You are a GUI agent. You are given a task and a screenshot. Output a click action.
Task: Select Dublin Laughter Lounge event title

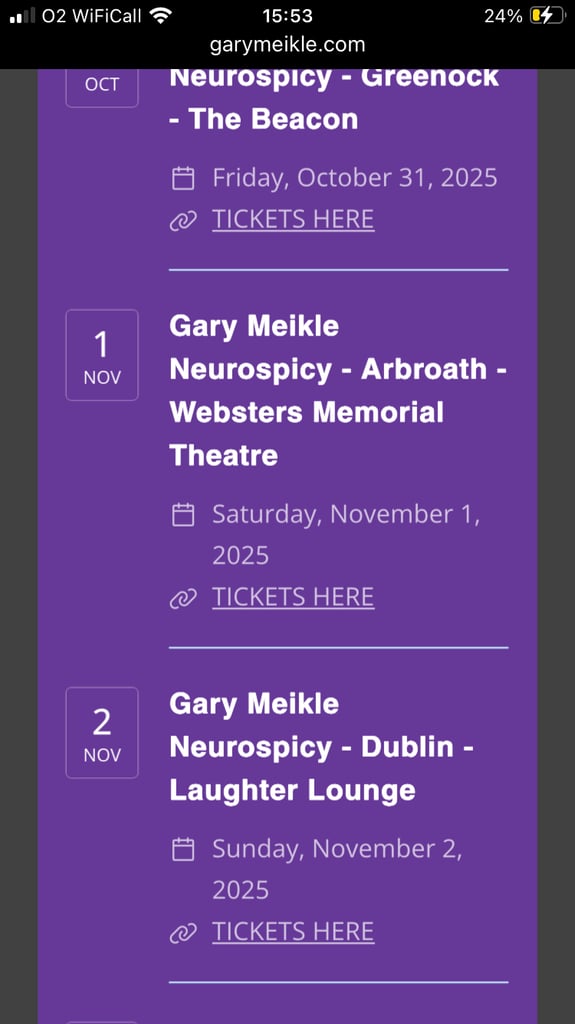321,746
